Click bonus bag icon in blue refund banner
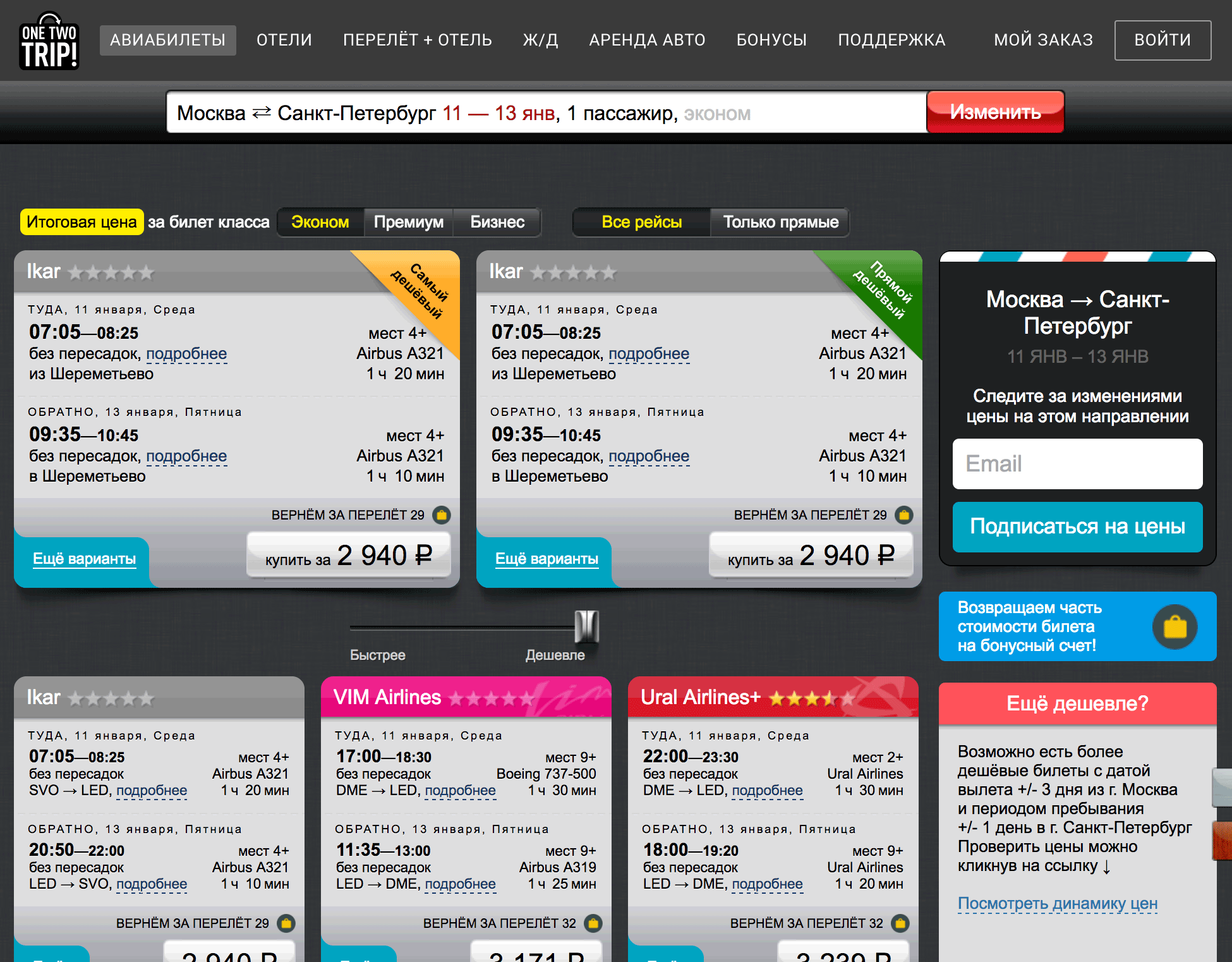 coord(1175,627)
